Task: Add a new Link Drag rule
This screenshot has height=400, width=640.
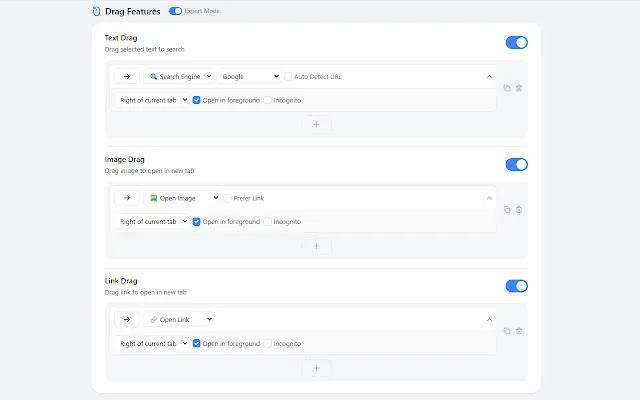Action: click(x=316, y=368)
